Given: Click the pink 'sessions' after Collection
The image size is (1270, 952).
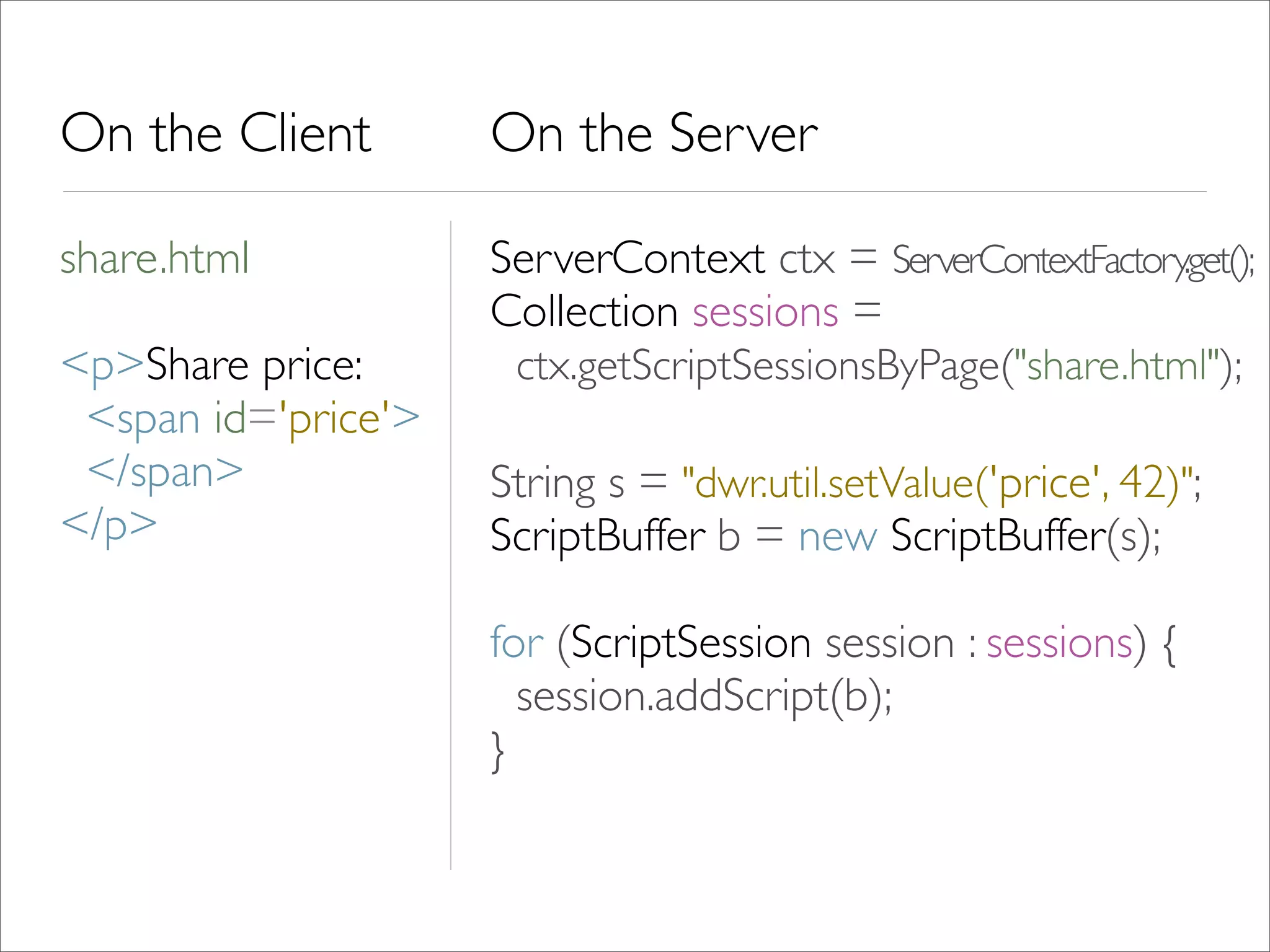Looking at the screenshot, I should coord(765,312).
